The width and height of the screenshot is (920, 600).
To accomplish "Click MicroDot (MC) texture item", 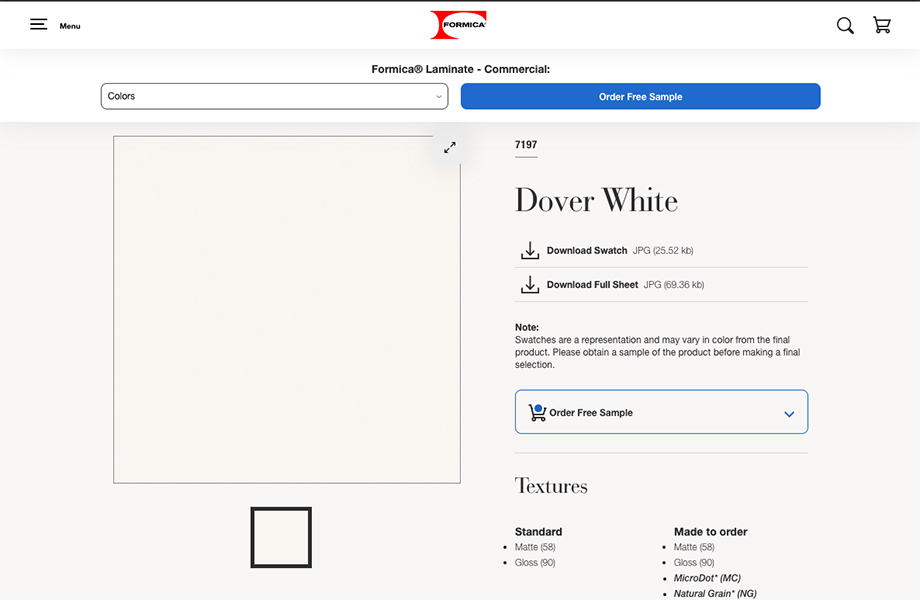I will [x=707, y=578].
